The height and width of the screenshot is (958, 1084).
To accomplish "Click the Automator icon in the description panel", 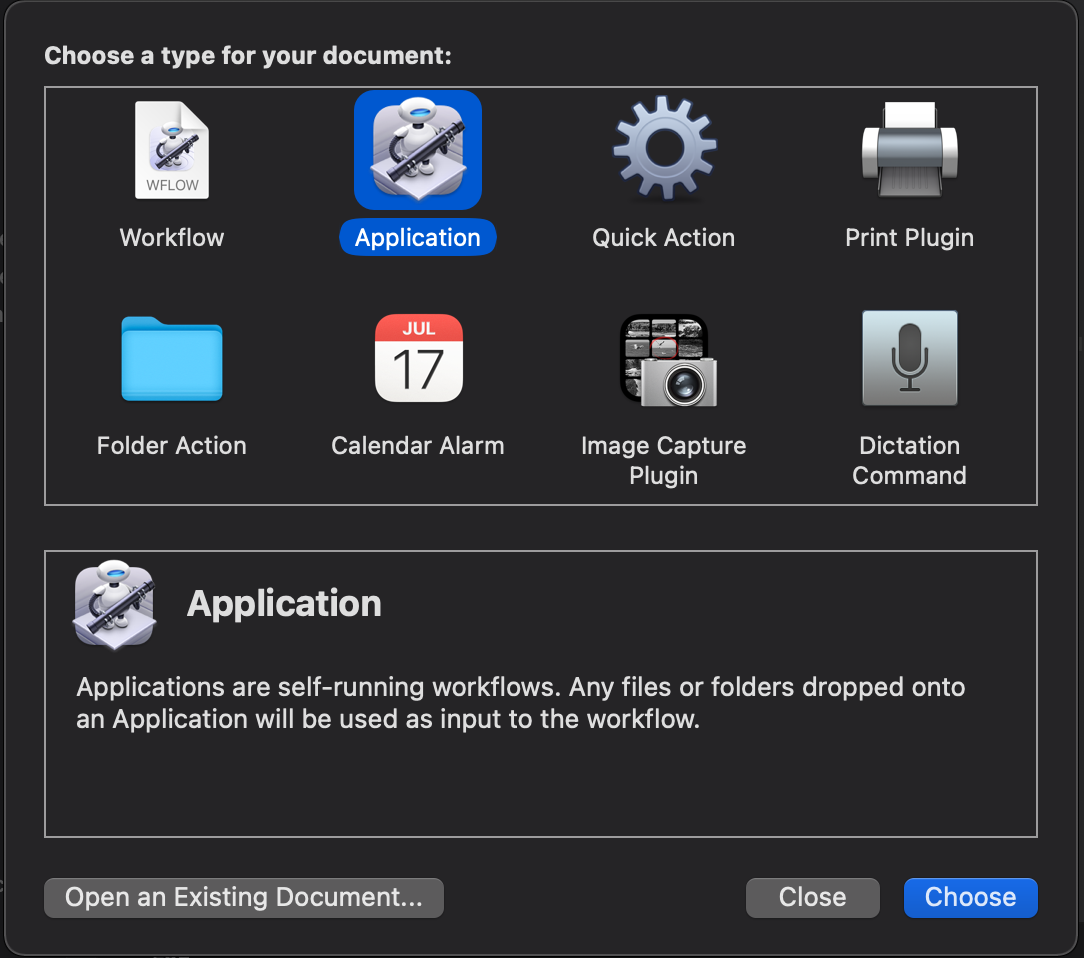I will (x=114, y=605).
